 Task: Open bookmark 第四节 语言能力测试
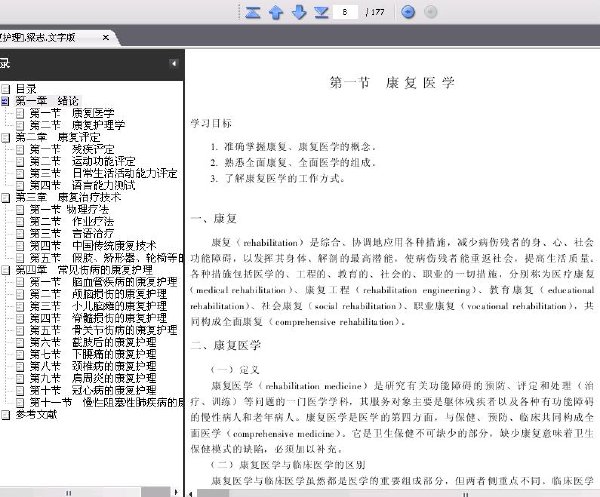82,185
